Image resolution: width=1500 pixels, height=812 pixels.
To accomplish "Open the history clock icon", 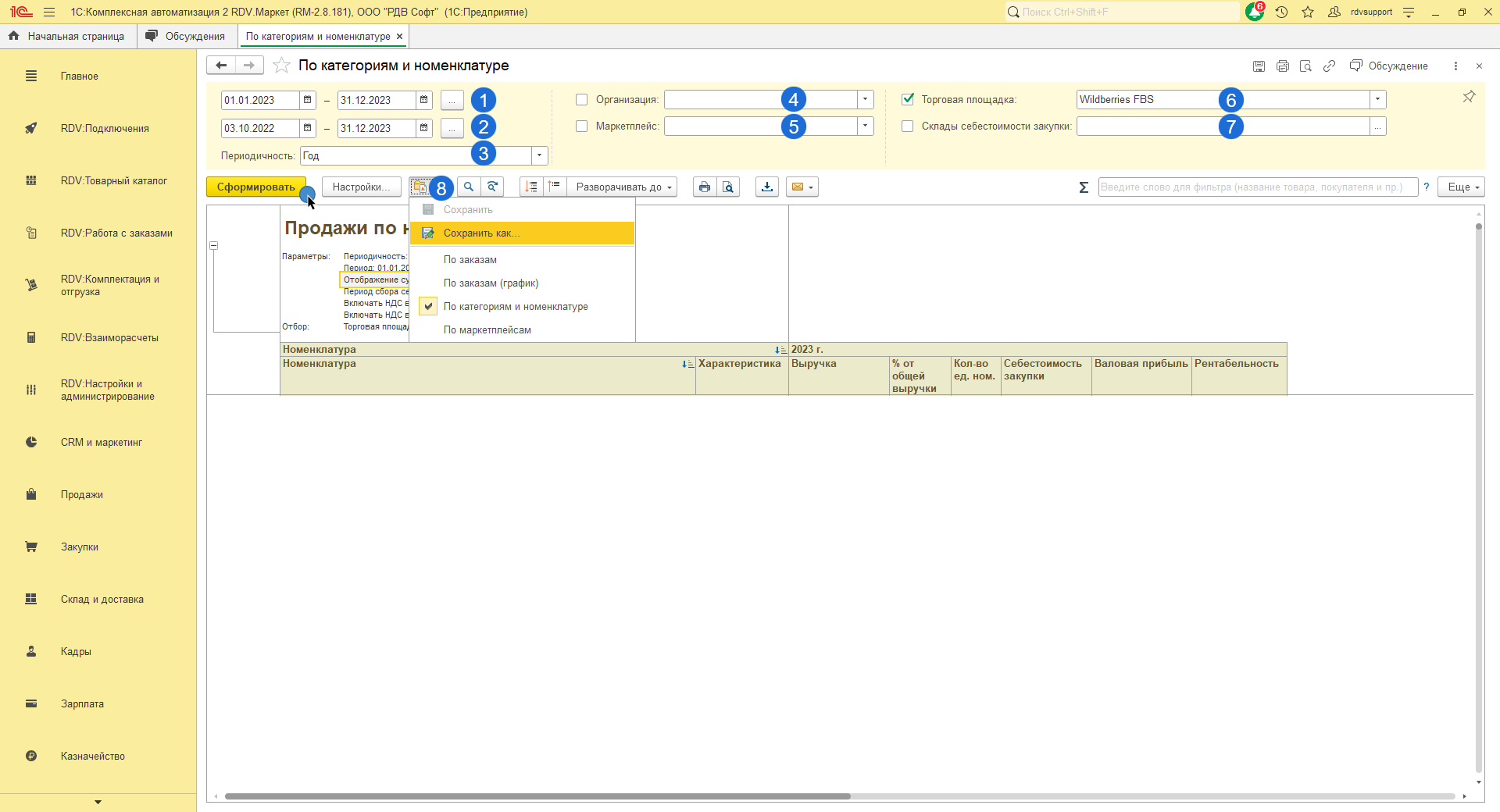I will tap(1281, 12).
